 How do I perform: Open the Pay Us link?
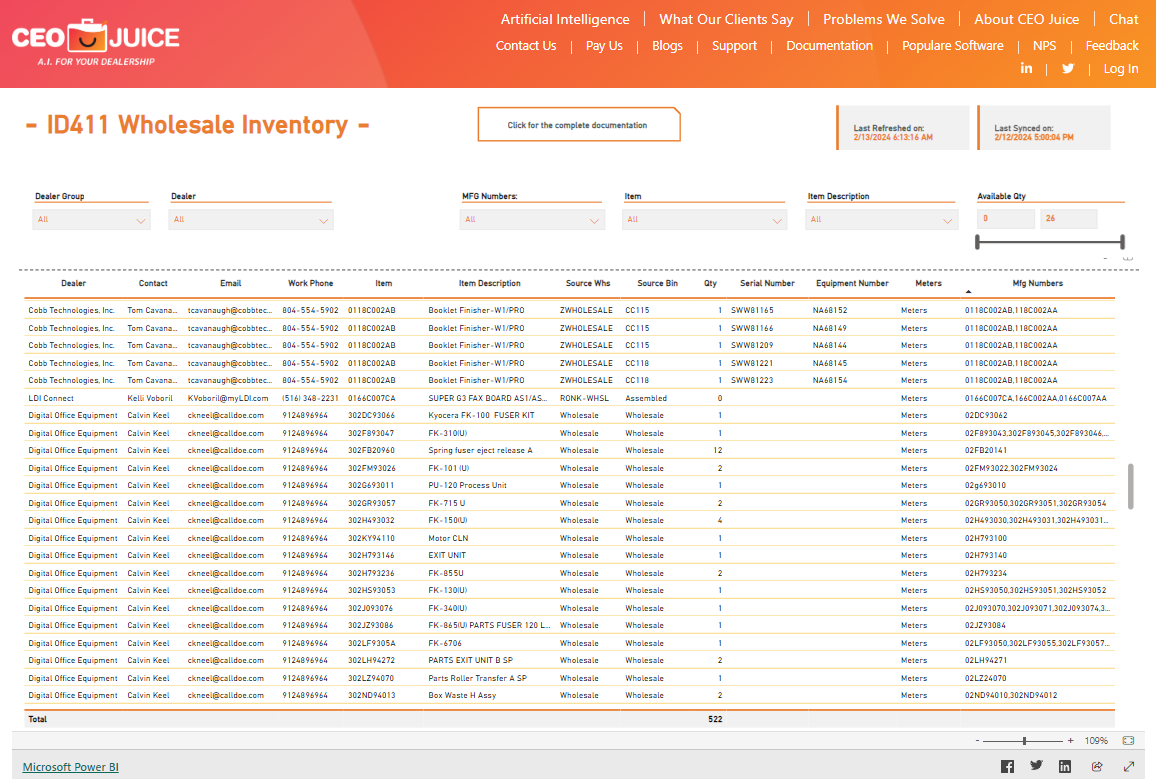pyautogui.click(x=604, y=46)
